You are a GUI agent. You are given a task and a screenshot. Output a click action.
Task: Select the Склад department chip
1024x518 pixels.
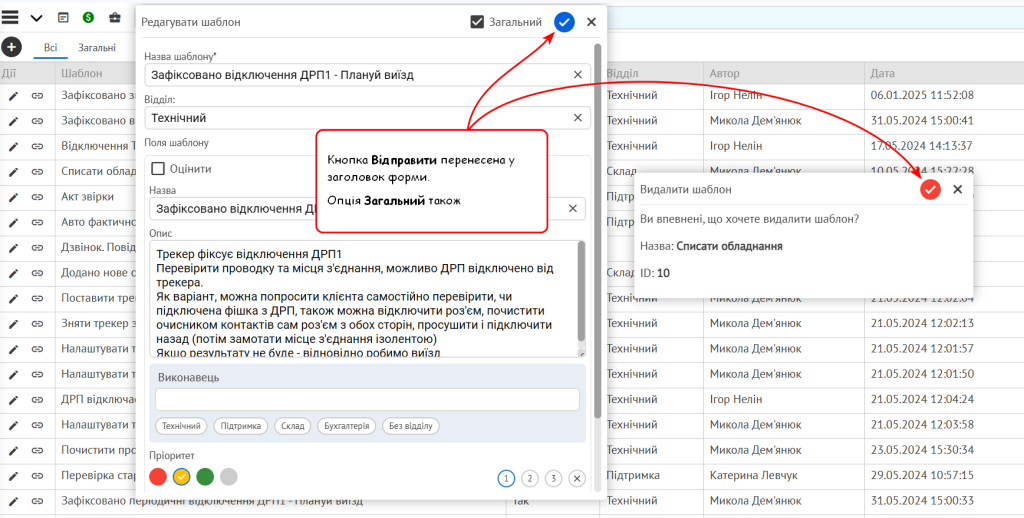[x=293, y=426]
